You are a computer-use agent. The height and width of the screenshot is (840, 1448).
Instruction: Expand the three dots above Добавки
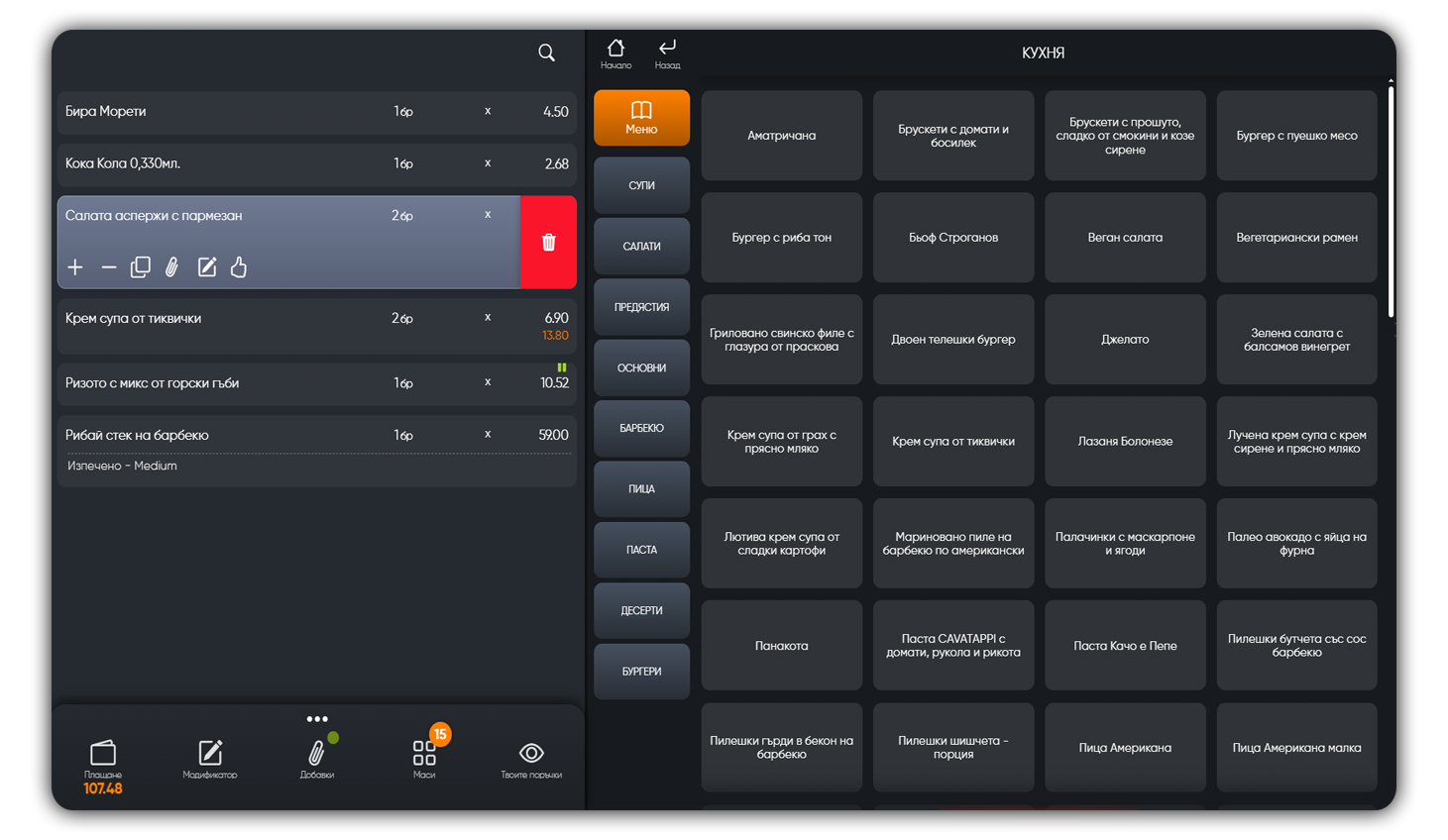click(x=317, y=719)
